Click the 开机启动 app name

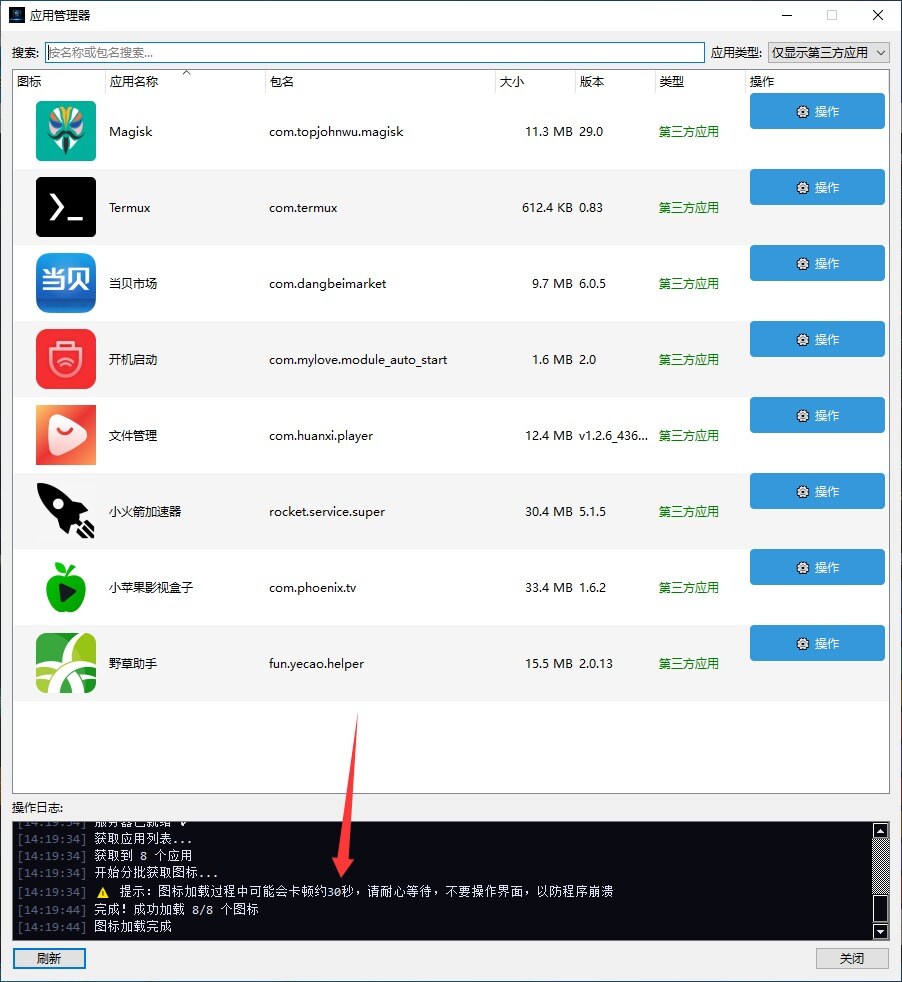click(x=133, y=359)
